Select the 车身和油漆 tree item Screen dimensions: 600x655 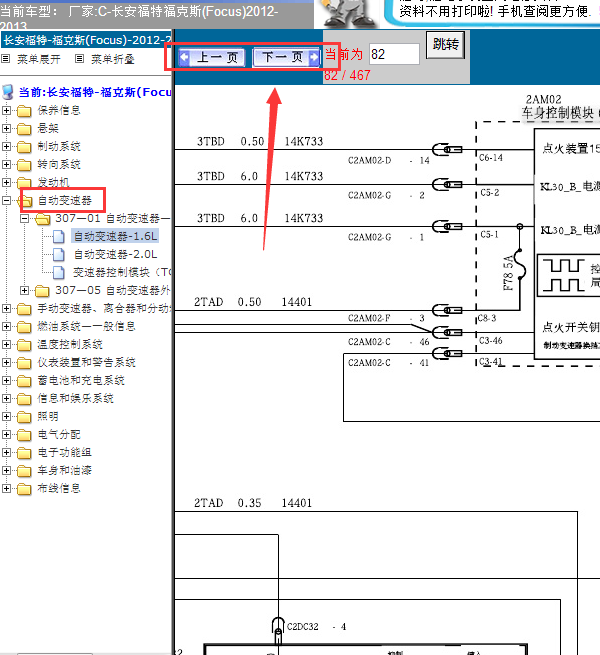tap(64, 470)
